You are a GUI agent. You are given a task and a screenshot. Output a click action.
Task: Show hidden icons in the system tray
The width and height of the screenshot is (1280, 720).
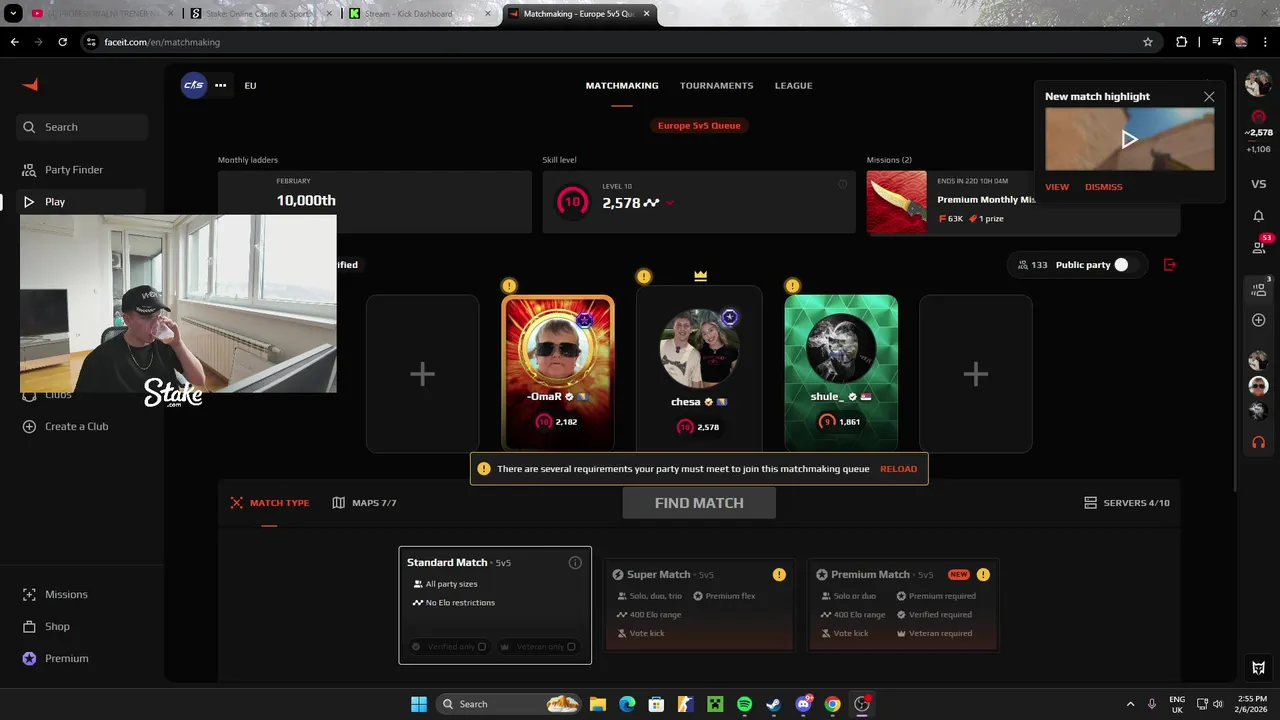pos(1130,704)
